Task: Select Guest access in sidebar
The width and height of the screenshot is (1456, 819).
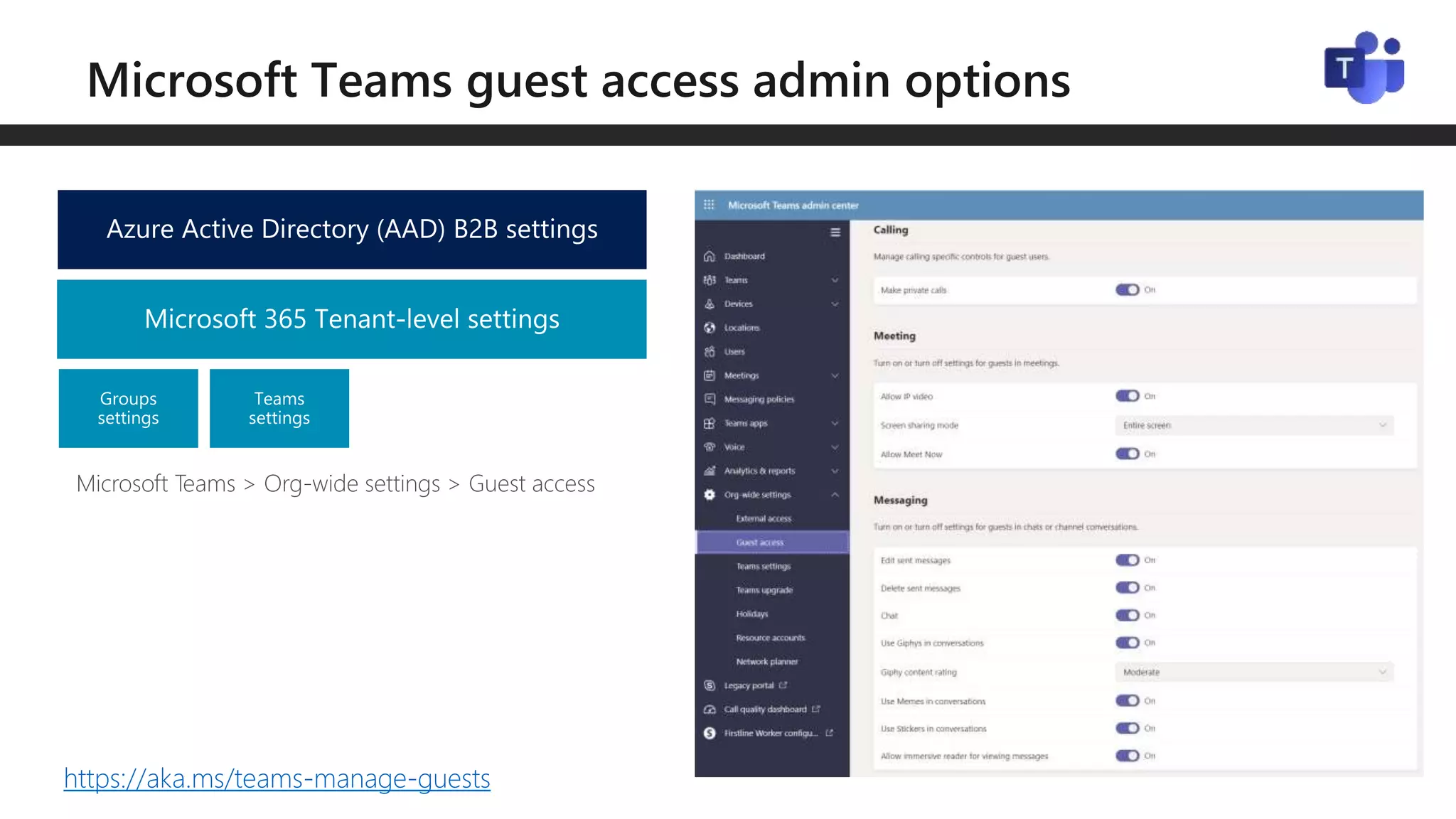Action: coord(772,542)
